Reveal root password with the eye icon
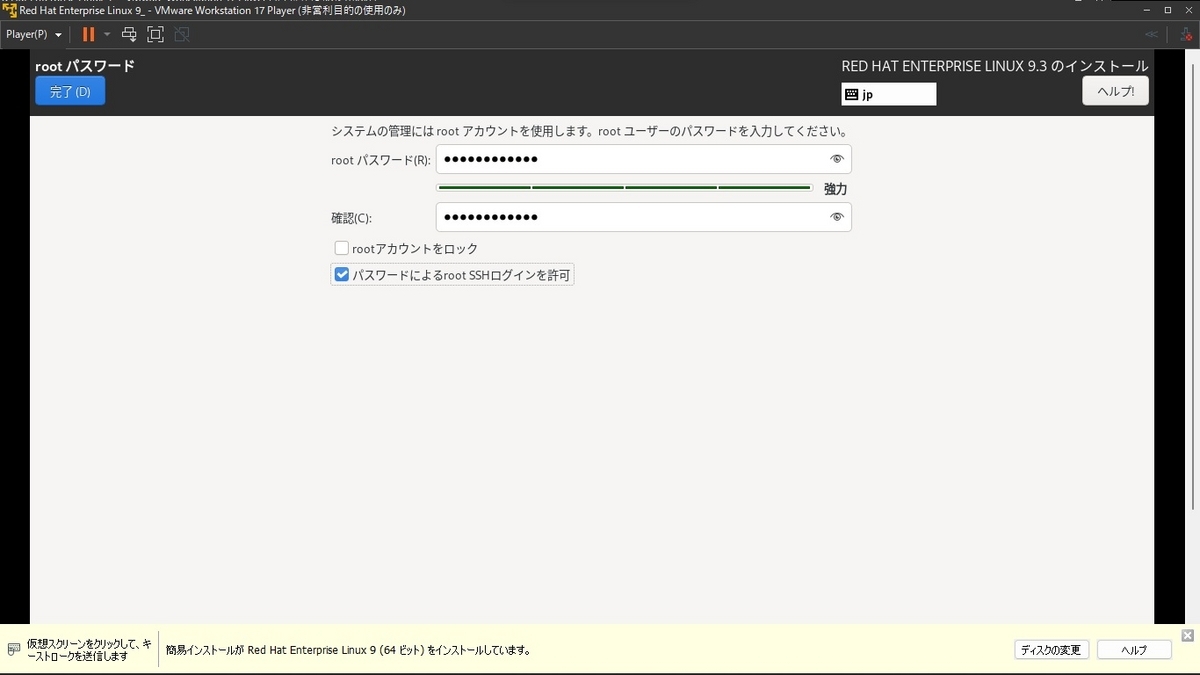The image size is (1200, 675). coord(837,159)
